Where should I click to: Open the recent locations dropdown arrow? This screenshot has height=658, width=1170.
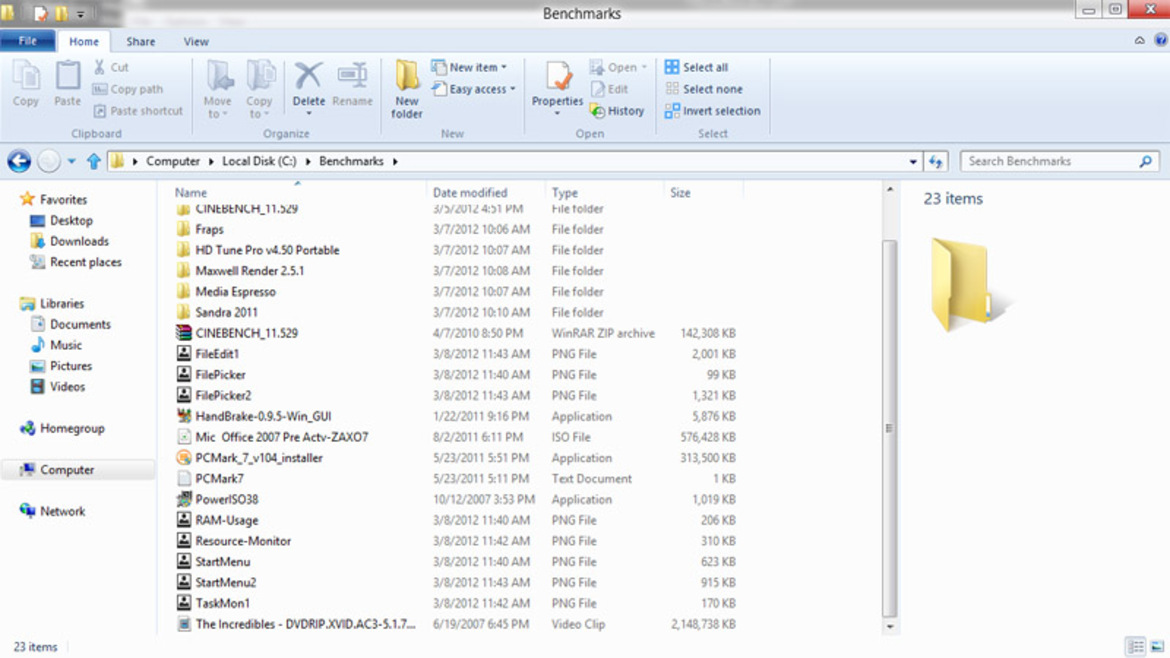click(x=71, y=161)
